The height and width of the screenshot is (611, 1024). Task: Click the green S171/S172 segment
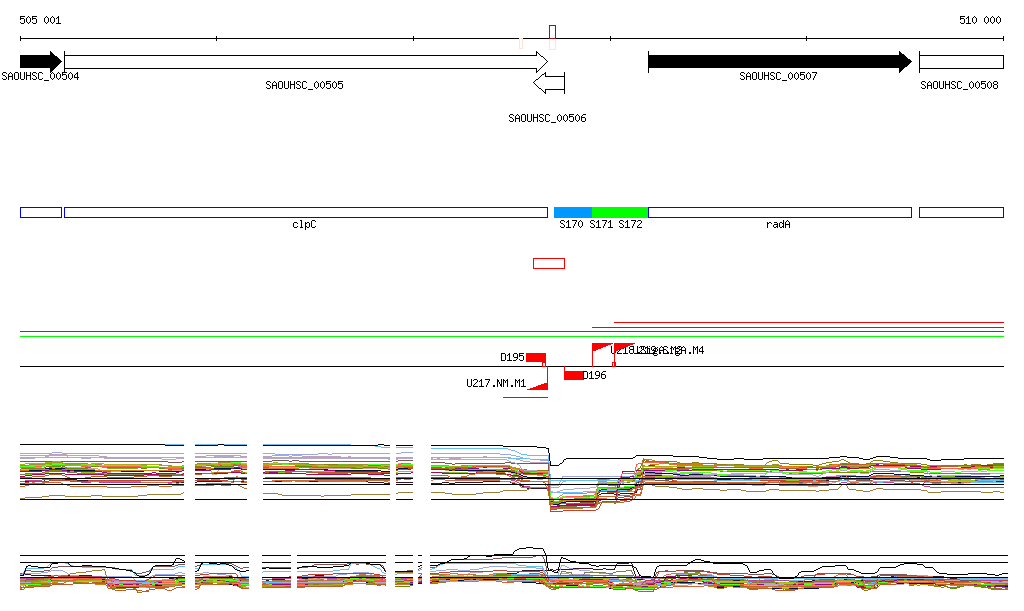(620, 212)
